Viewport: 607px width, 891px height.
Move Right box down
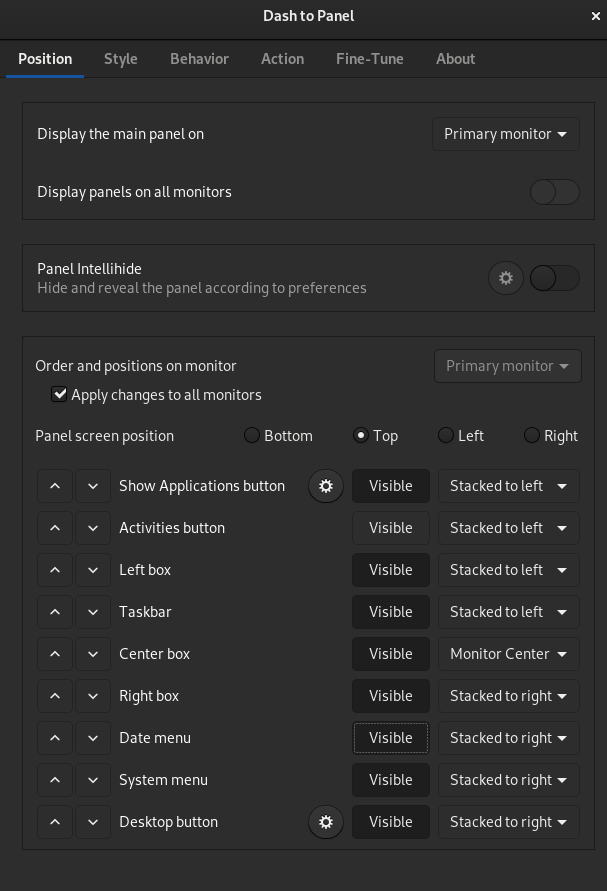pos(93,696)
